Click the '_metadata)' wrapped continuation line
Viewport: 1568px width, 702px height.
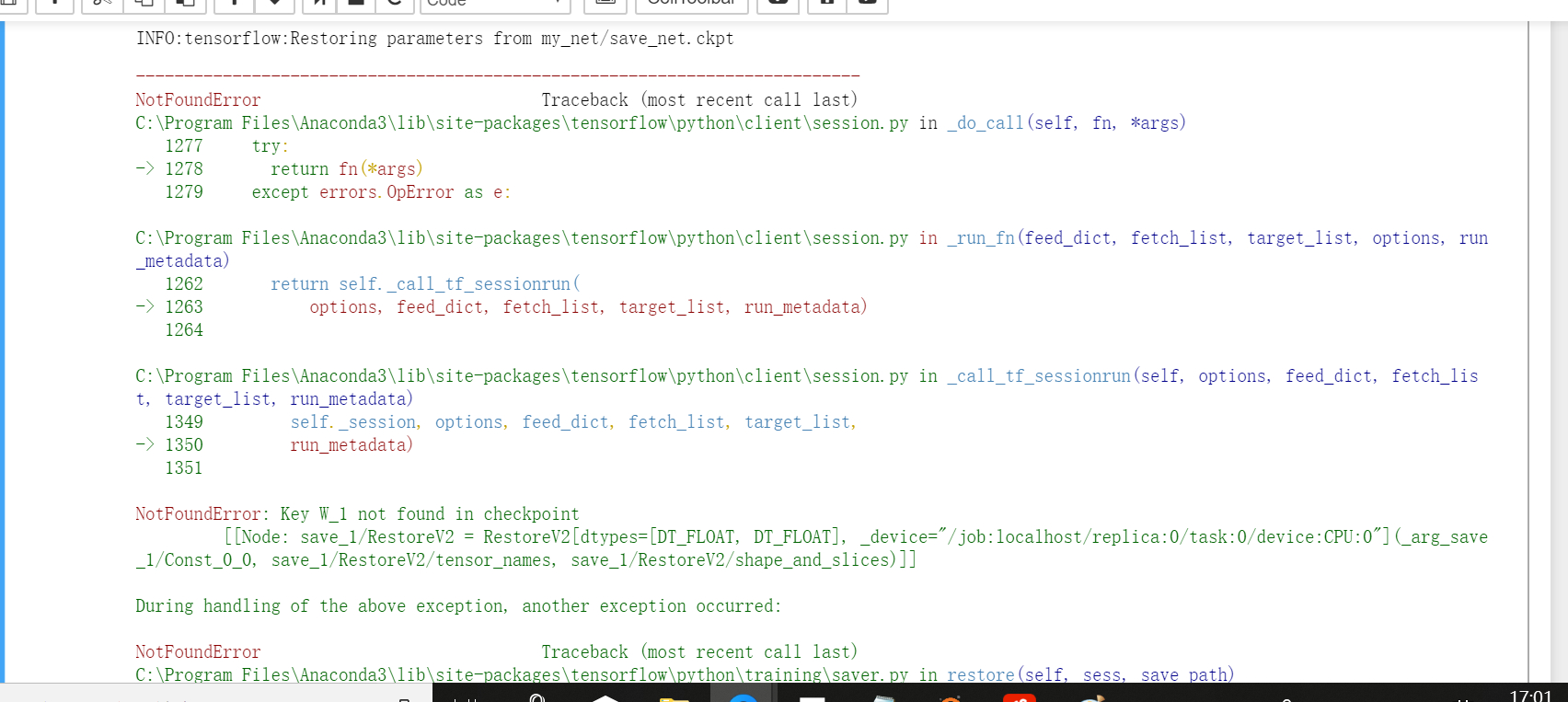pos(182,261)
